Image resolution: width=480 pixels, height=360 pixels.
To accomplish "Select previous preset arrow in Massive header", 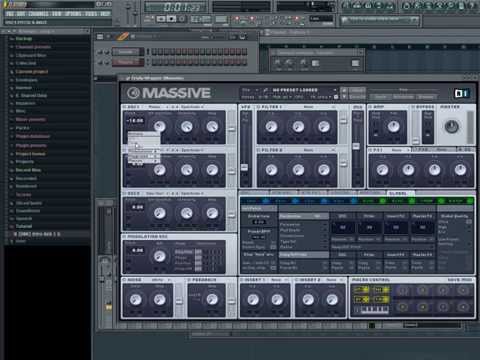I will (x=344, y=90).
